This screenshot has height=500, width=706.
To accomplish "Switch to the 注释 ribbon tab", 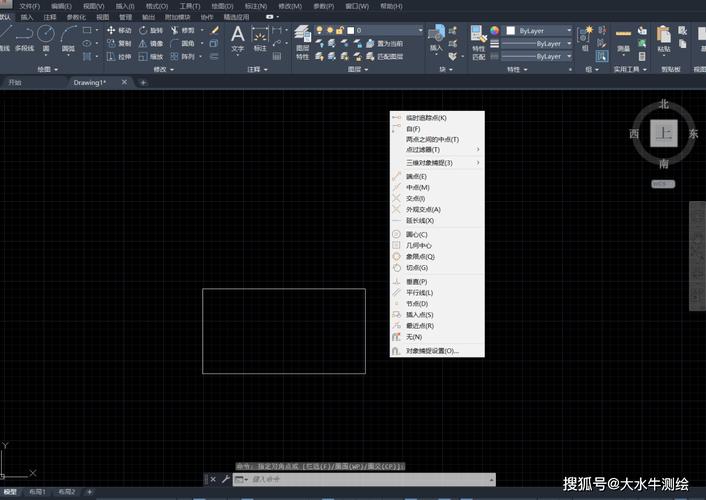I will pos(50,17).
